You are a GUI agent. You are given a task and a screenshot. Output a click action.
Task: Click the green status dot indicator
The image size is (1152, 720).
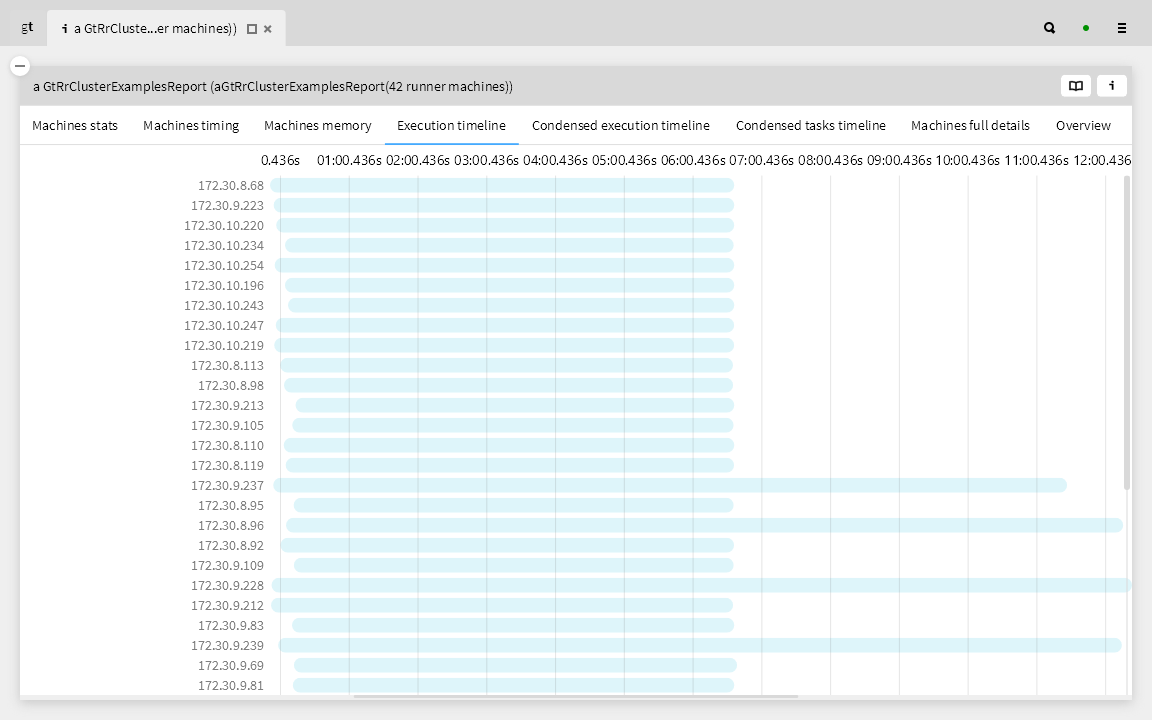click(x=1086, y=28)
